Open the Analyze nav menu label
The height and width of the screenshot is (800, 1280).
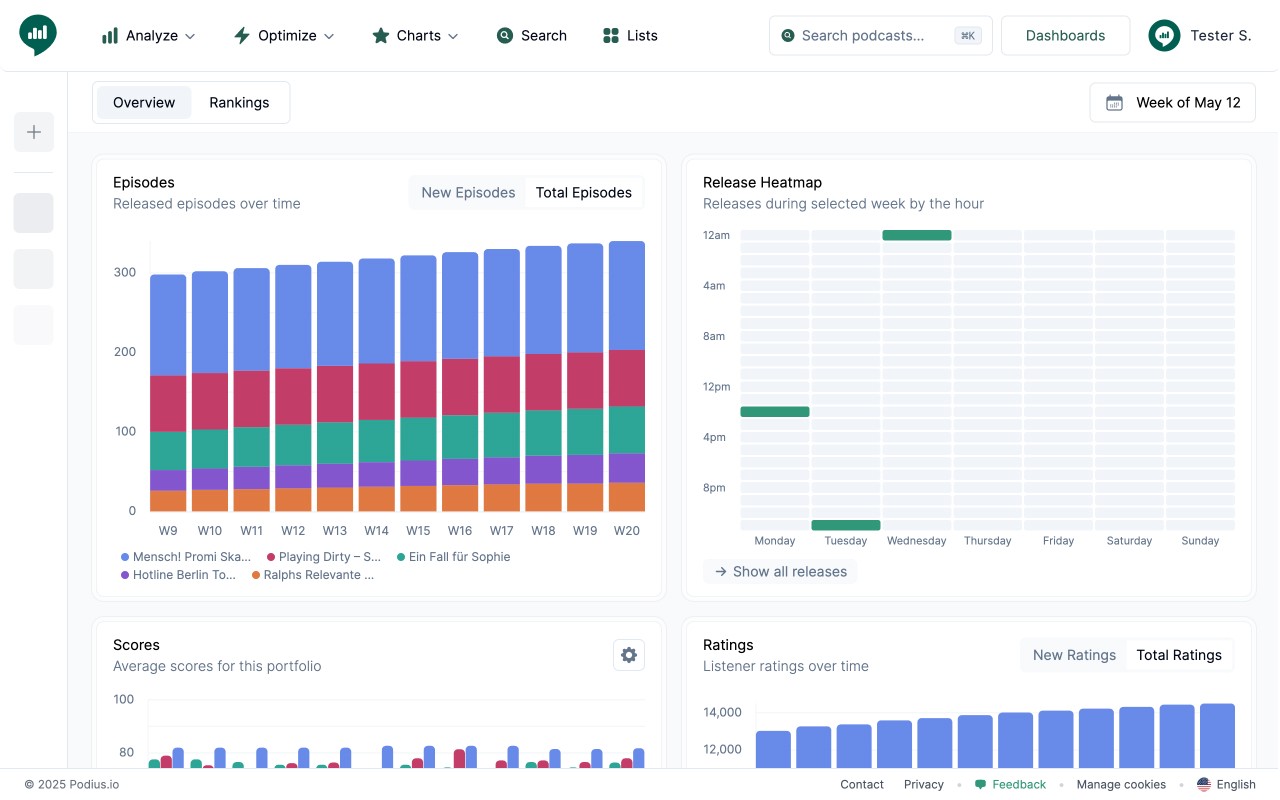152,36
